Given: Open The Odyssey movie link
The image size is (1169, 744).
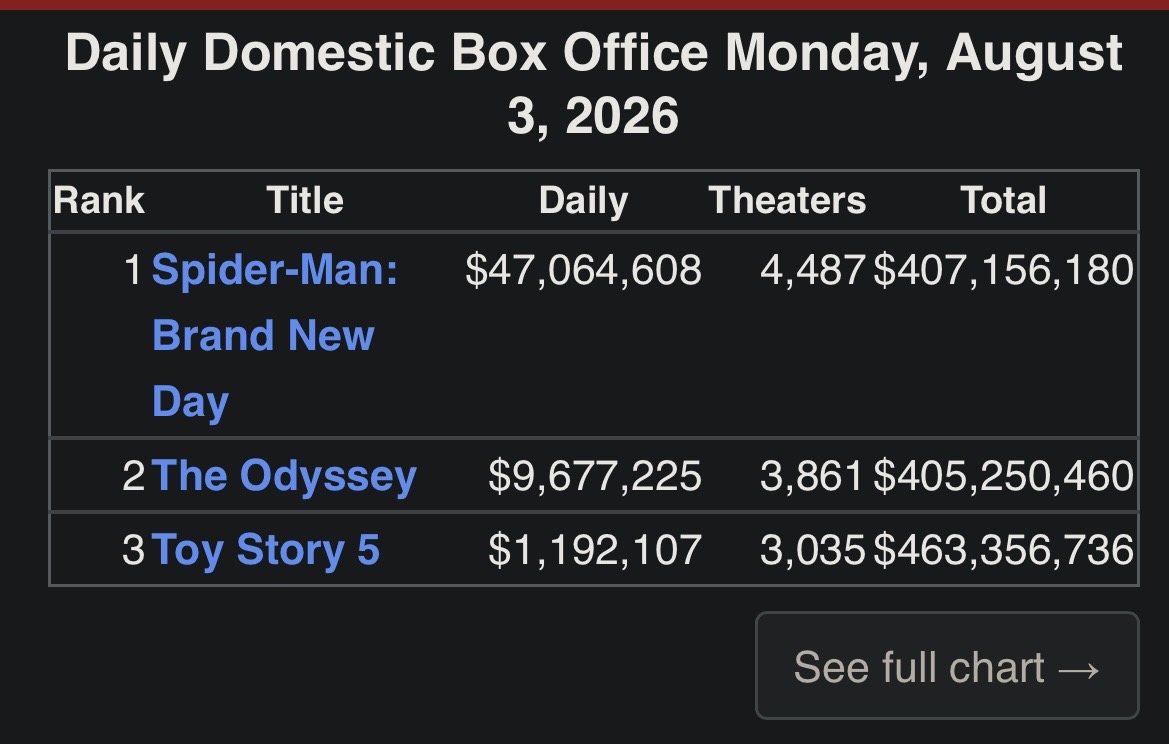Looking at the screenshot, I should pos(284,476).
